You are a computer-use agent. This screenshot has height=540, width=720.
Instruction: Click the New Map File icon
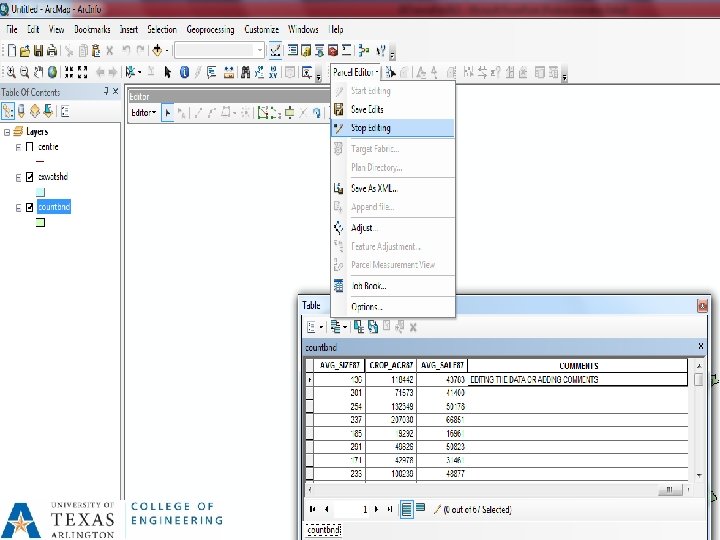click(12, 51)
